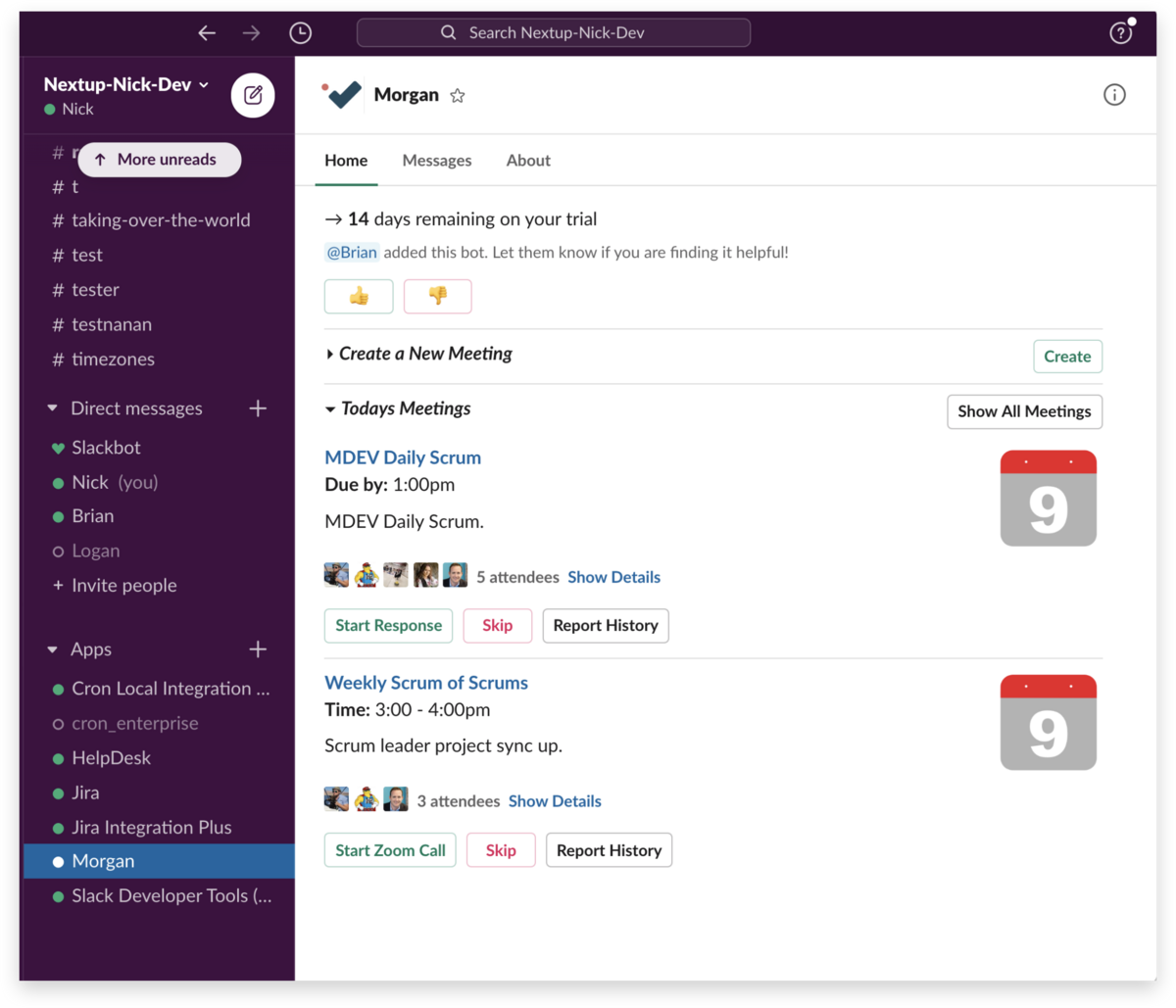Open the taking-over-the-world channel
This screenshot has width=1176, height=1008.
pyautogui.click(x=159, y=220)
